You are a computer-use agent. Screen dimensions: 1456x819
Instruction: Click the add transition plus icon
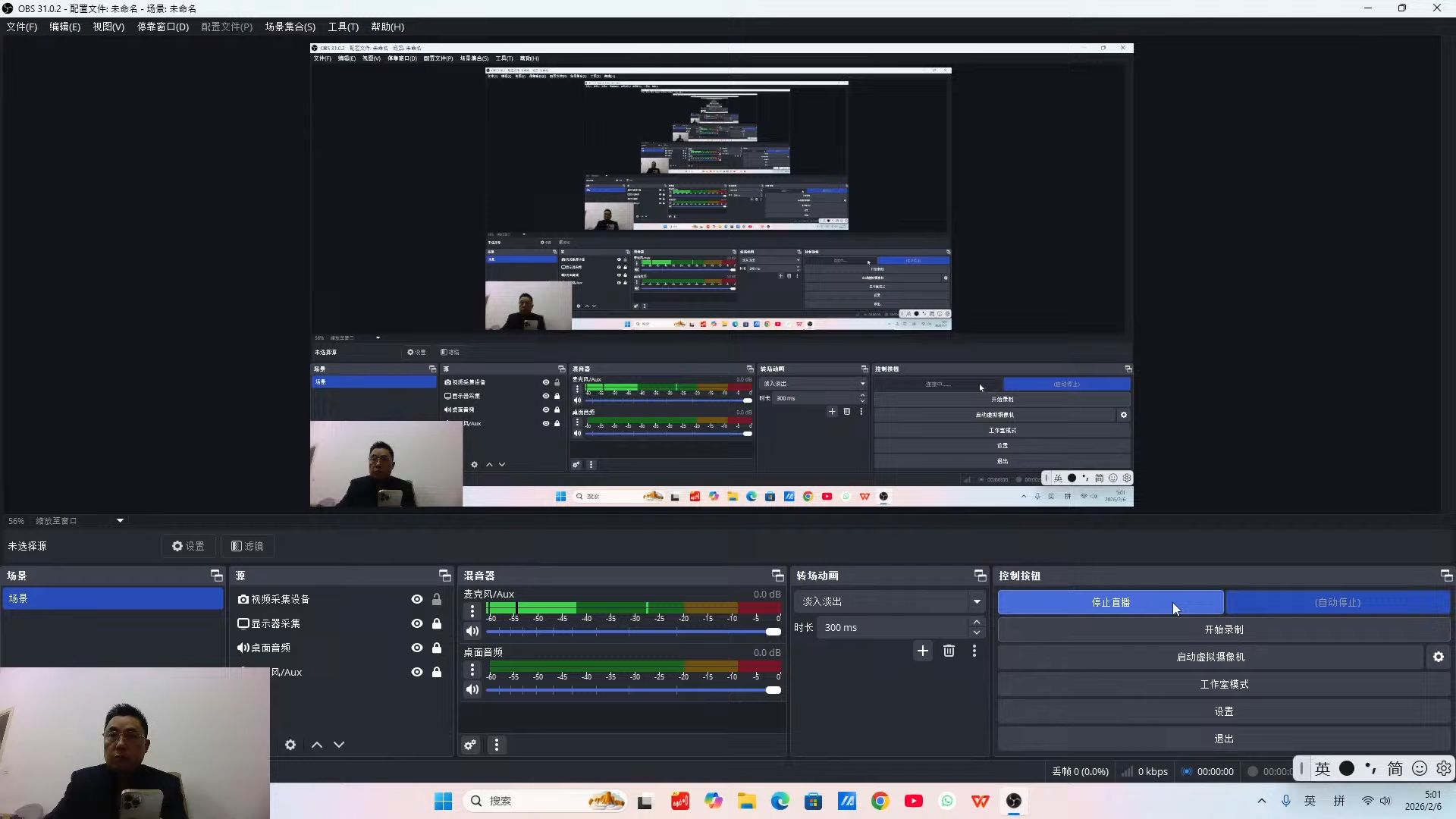tap(922, 651)
